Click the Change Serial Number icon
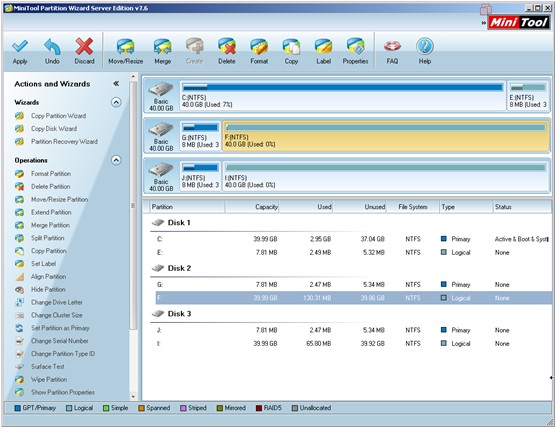Viewport: 557px width, 429px height. point(20,341)
